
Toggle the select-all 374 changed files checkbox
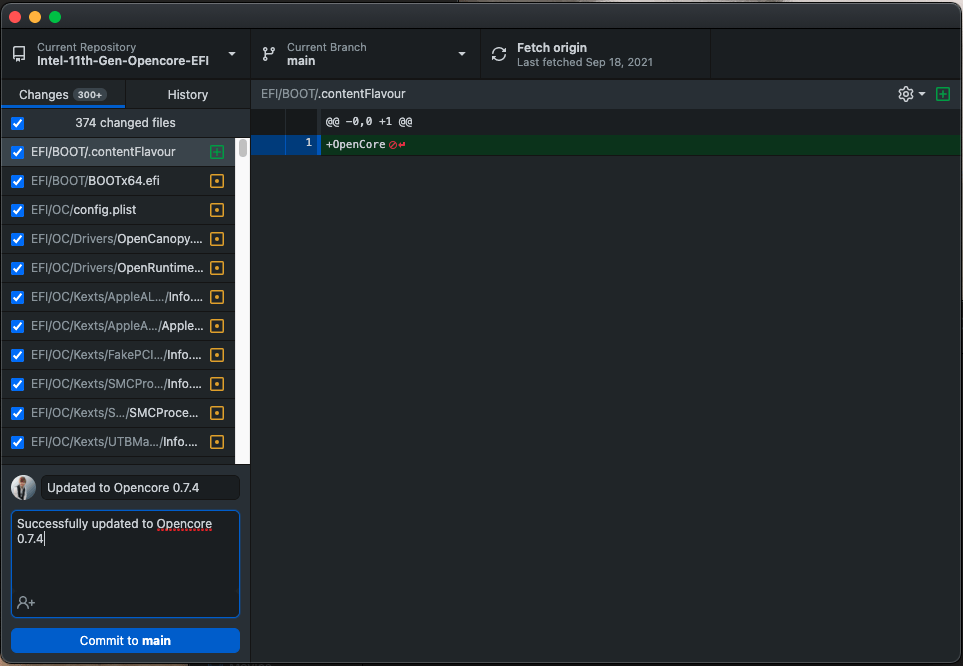(18, 123)
